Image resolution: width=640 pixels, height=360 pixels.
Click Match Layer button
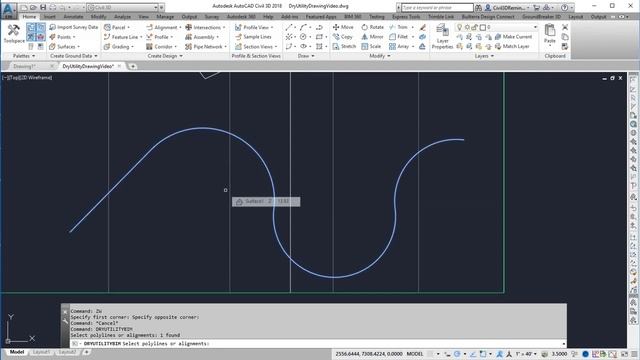pos(512,47)
